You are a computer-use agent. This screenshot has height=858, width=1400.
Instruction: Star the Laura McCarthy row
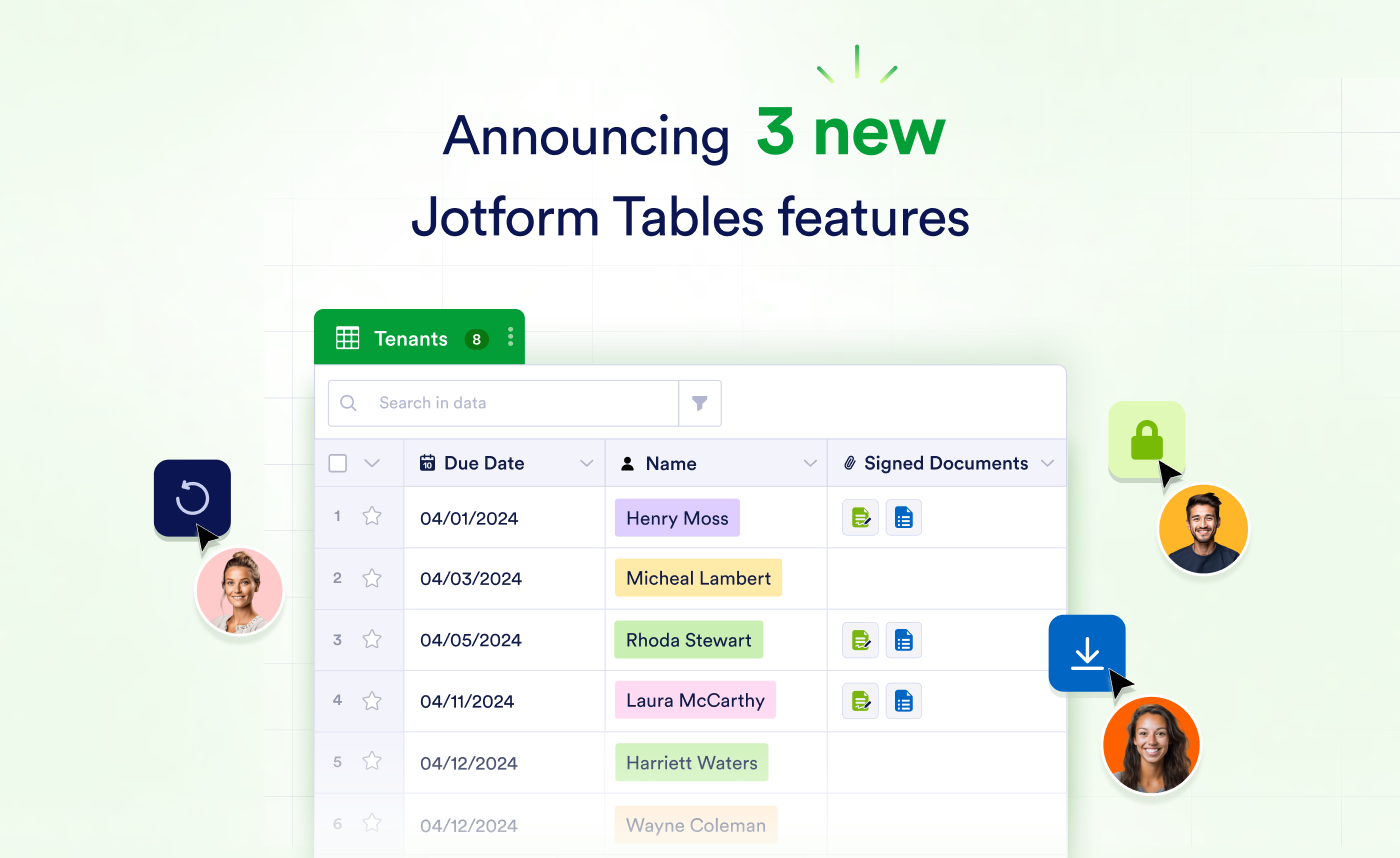372,701
